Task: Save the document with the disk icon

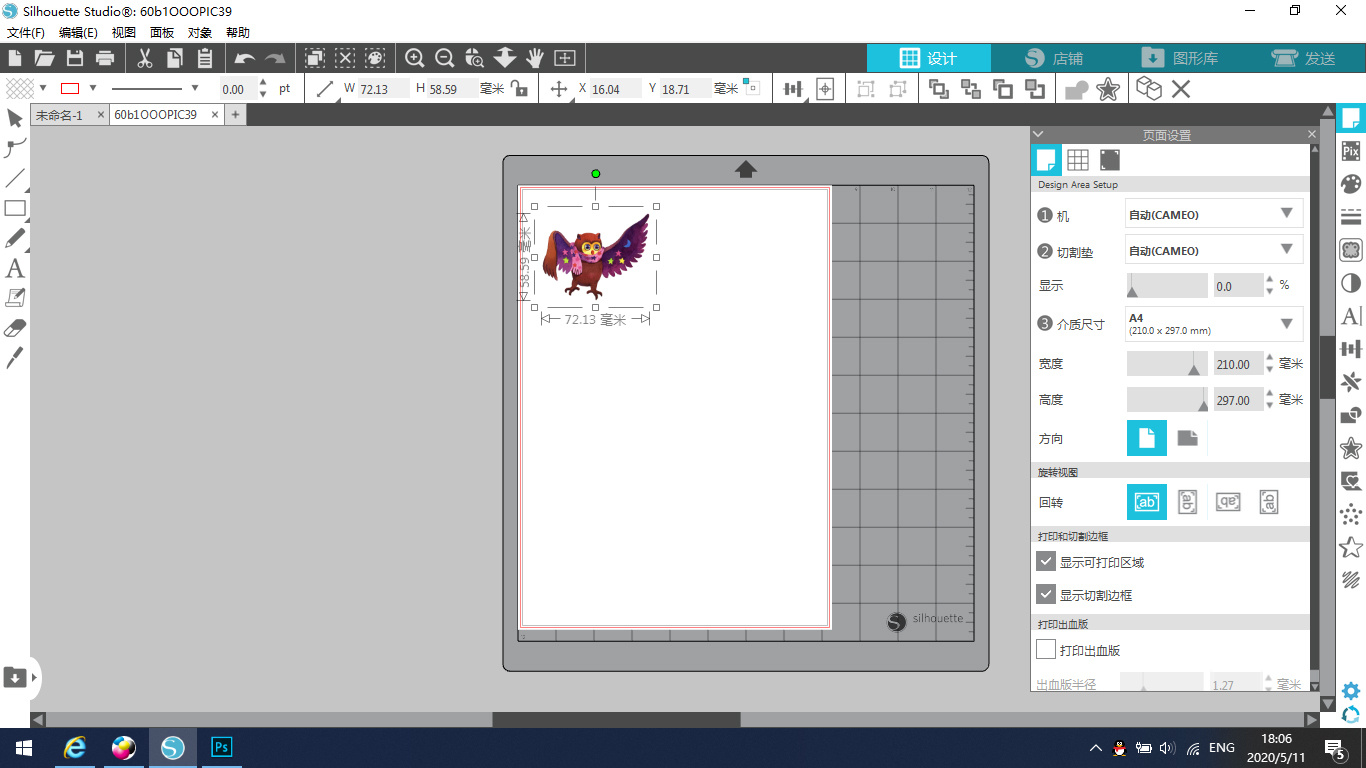Action: (74, 58)
